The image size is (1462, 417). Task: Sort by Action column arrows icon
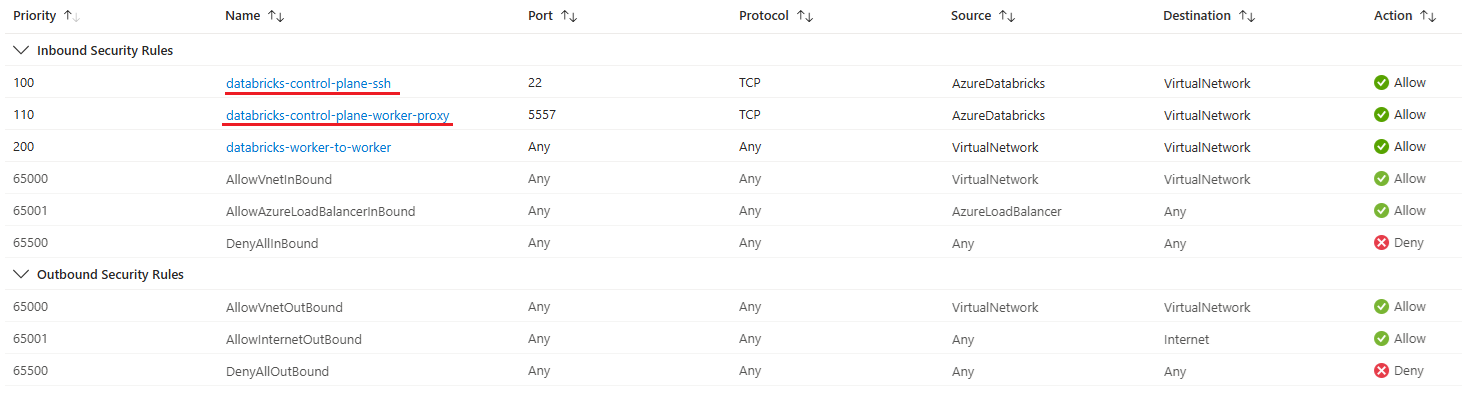pyautogui.click(x=1428, y=16)
